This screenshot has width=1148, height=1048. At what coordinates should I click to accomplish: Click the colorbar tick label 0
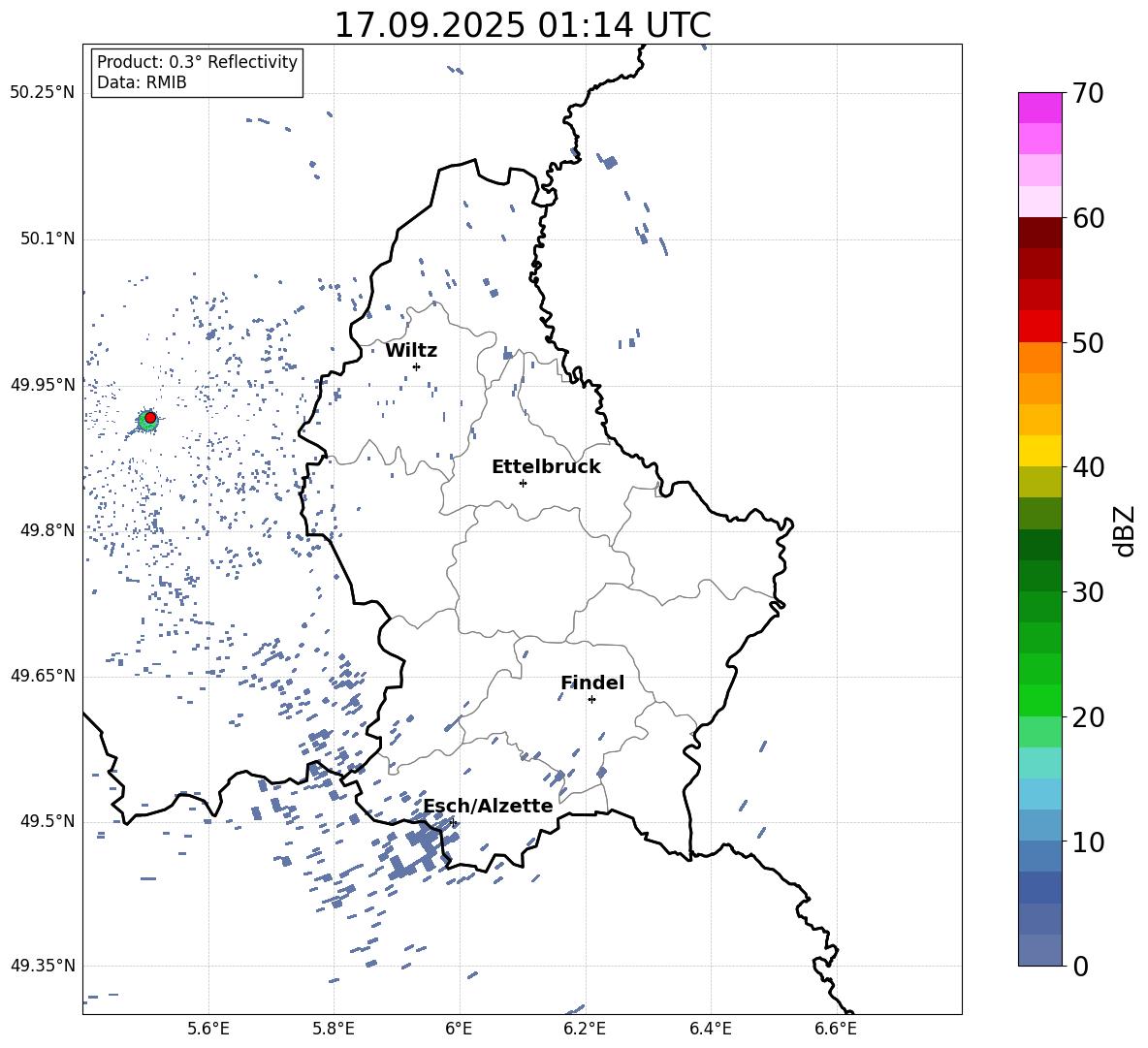tap(1080, 966)
